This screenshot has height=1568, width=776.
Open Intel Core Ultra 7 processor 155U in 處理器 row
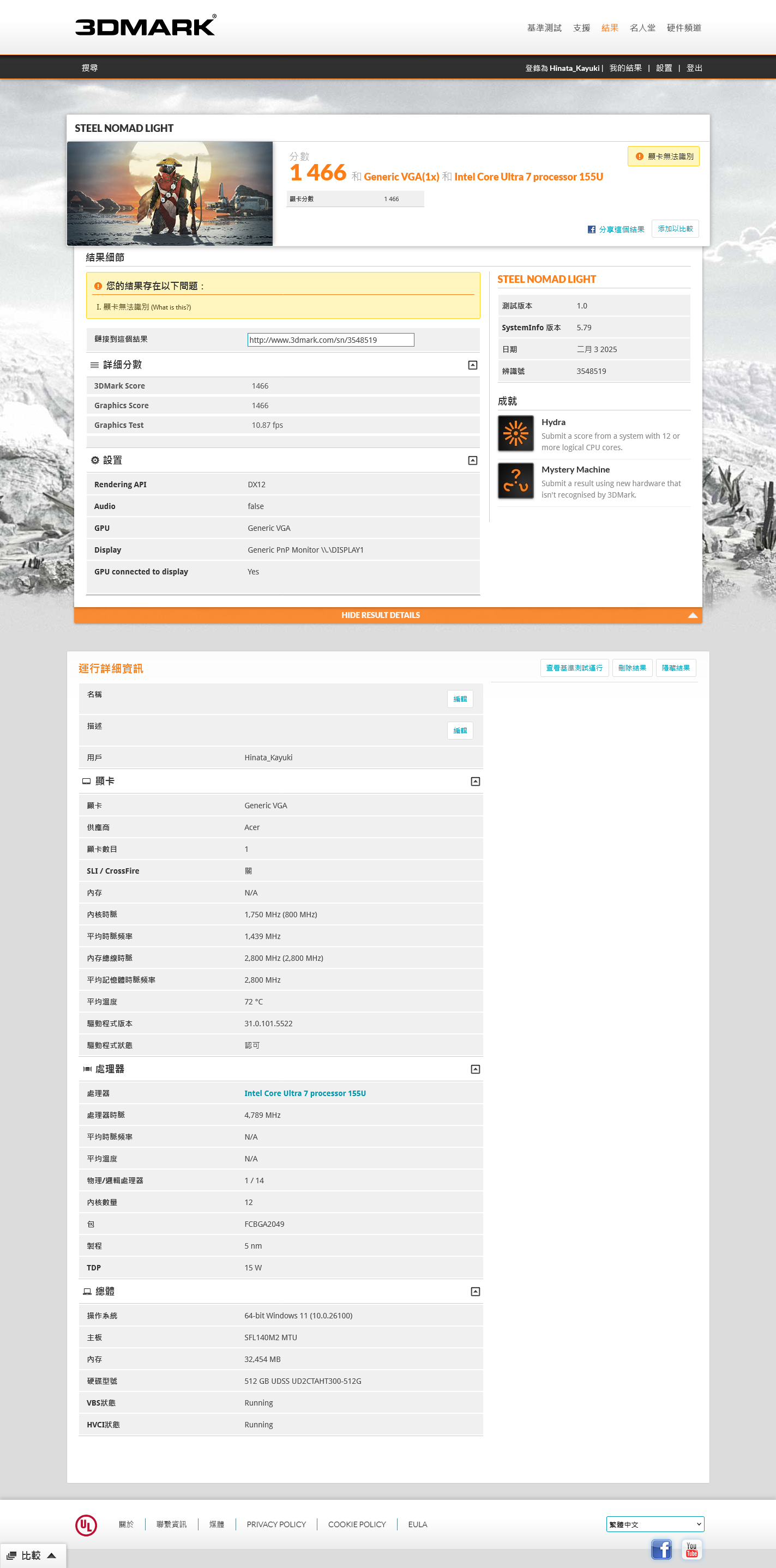[x=305, y=1093]
